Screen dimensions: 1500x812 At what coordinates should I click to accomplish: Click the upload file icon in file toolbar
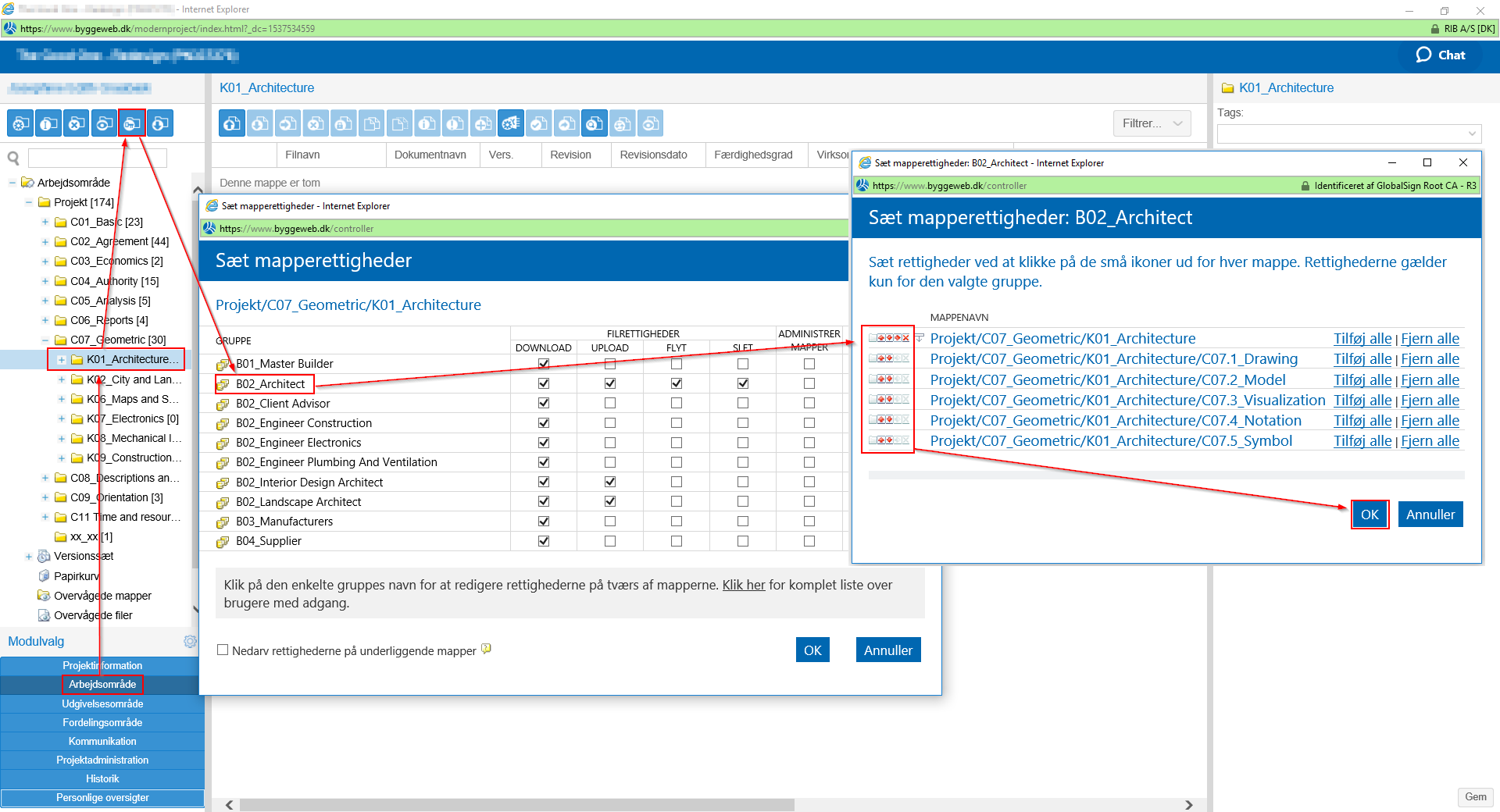tap(231, 123)
